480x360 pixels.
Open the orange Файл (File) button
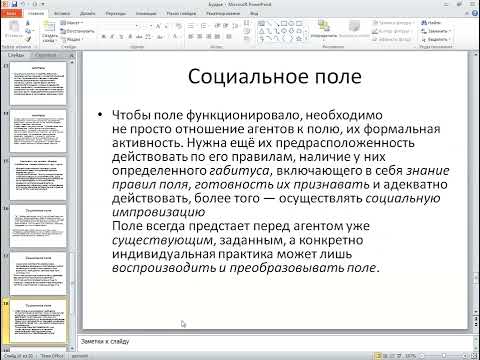tap(11, 14)
